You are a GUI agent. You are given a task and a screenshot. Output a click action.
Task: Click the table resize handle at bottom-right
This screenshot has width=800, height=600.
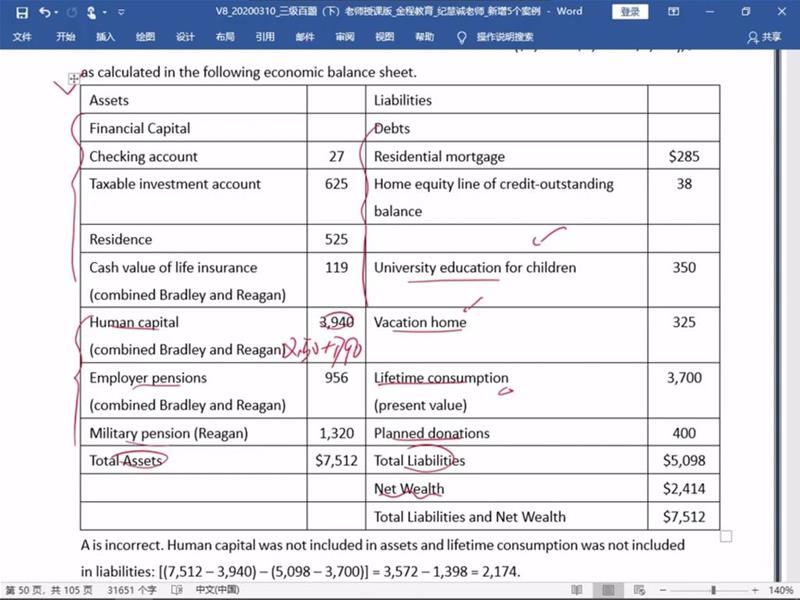click(x=726, y=536)
